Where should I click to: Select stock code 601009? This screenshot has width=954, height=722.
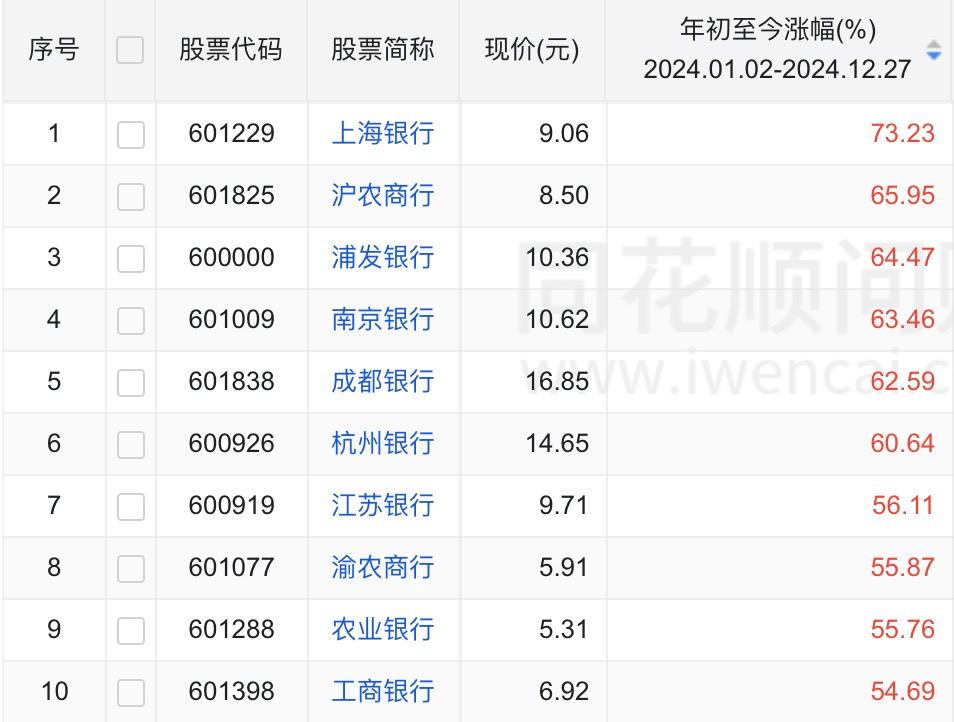point(231,319)
